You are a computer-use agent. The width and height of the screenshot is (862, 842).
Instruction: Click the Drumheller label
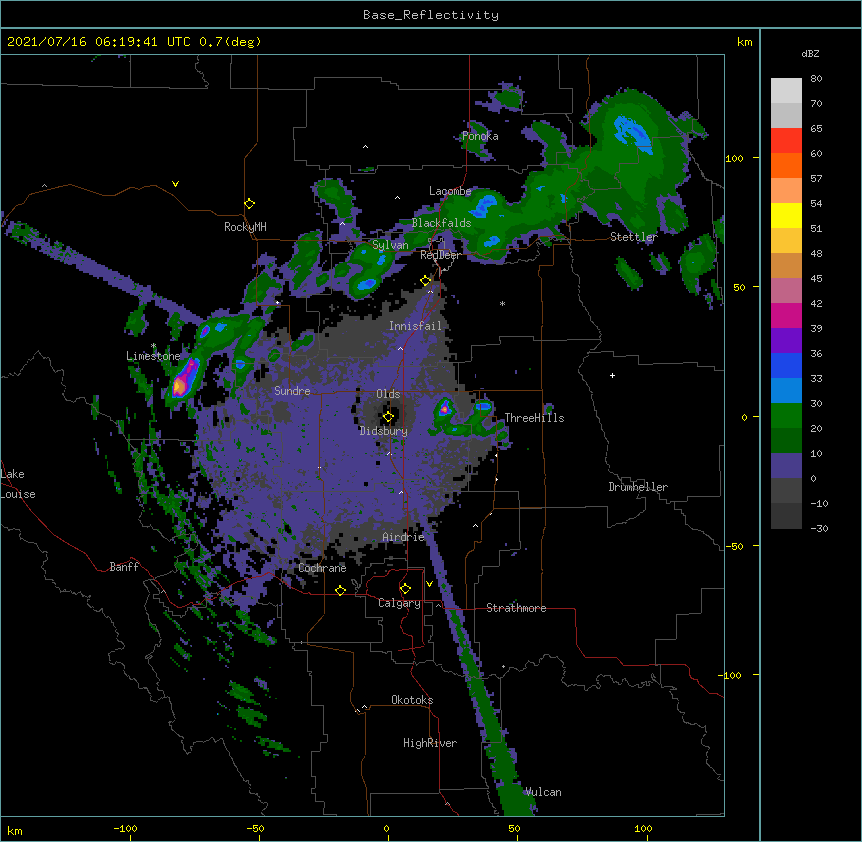638,487
